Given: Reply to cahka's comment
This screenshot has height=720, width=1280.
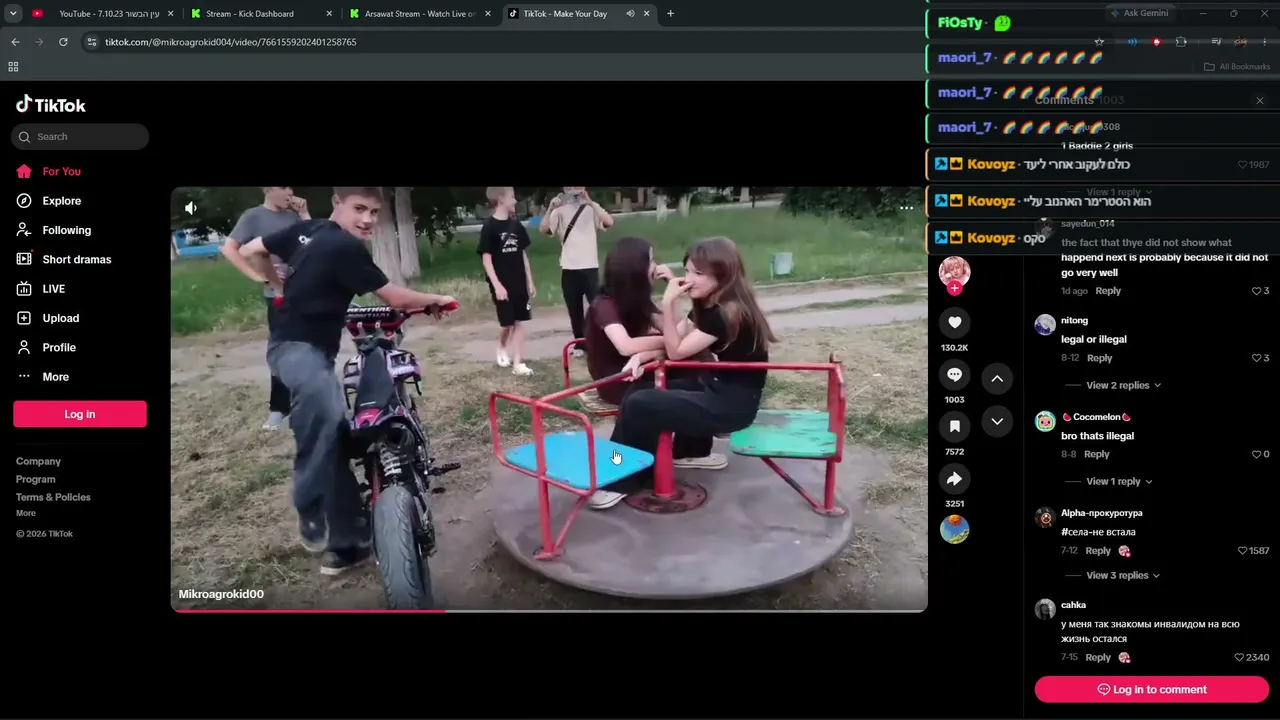Looking at the screenshot, I should tap(1098, 657).
